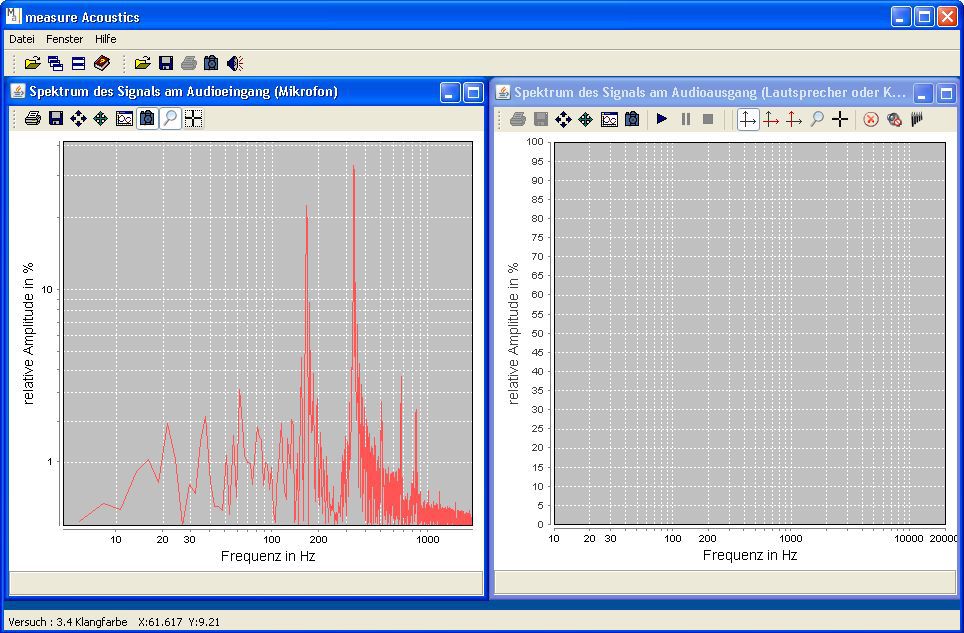Click the tile windows icon
The image size is (964, 633).
(78, 64)
